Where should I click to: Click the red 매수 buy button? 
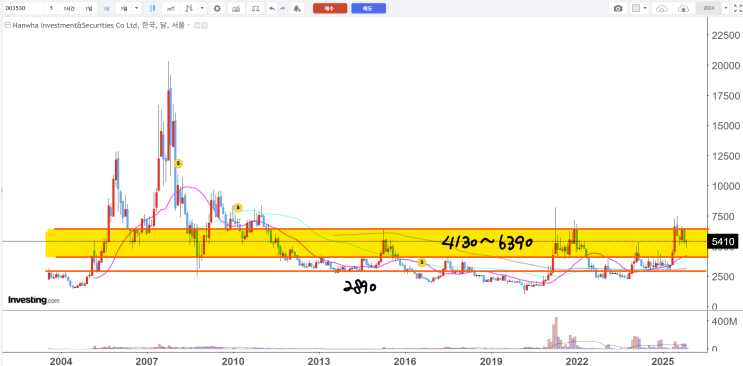(330, 8)
